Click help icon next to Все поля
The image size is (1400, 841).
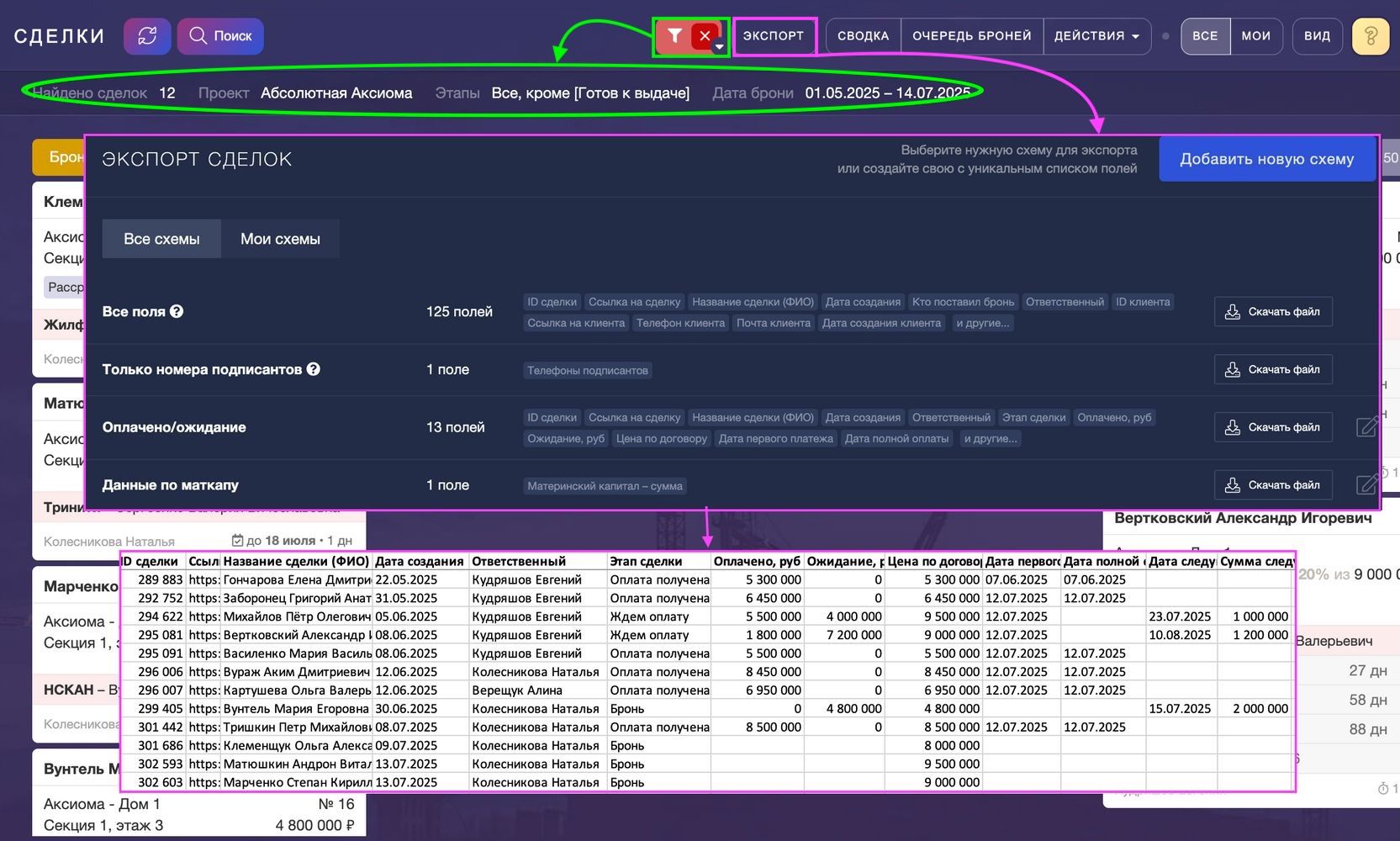tap(177, 311)
